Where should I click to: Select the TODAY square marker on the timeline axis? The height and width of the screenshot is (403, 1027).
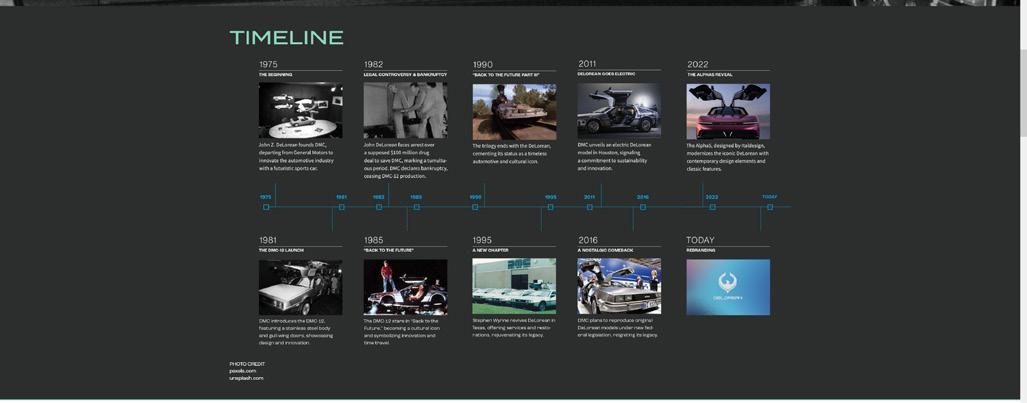[770, 207]
